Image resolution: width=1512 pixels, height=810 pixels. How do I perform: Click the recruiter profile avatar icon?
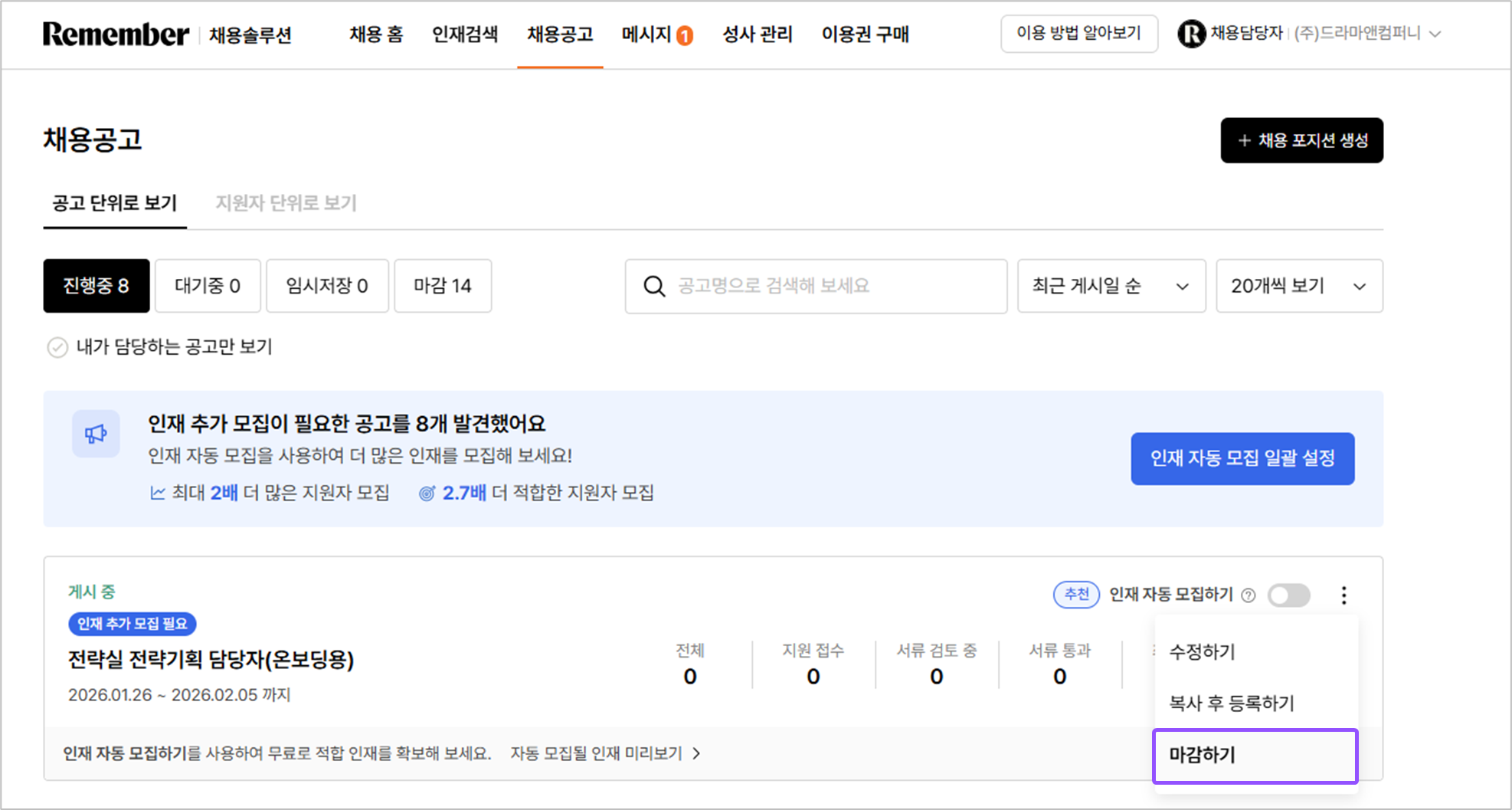pos(1191,34)
